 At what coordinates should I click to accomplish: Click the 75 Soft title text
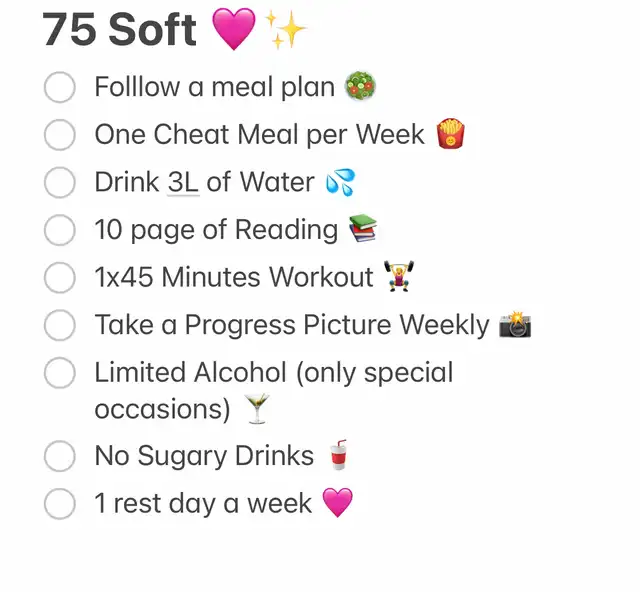[120, 31]
